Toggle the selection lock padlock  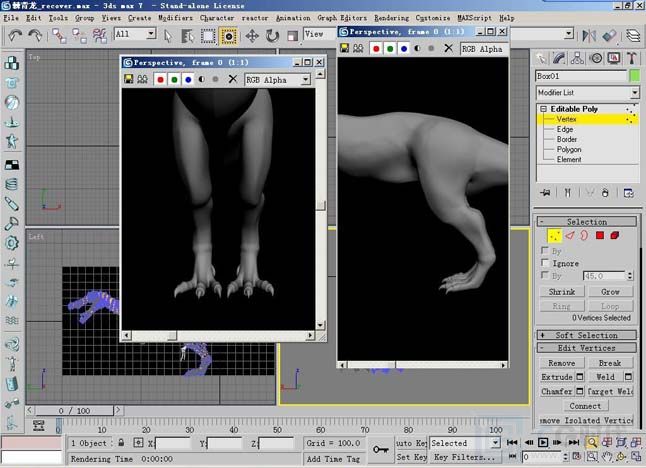click(121, 443)
